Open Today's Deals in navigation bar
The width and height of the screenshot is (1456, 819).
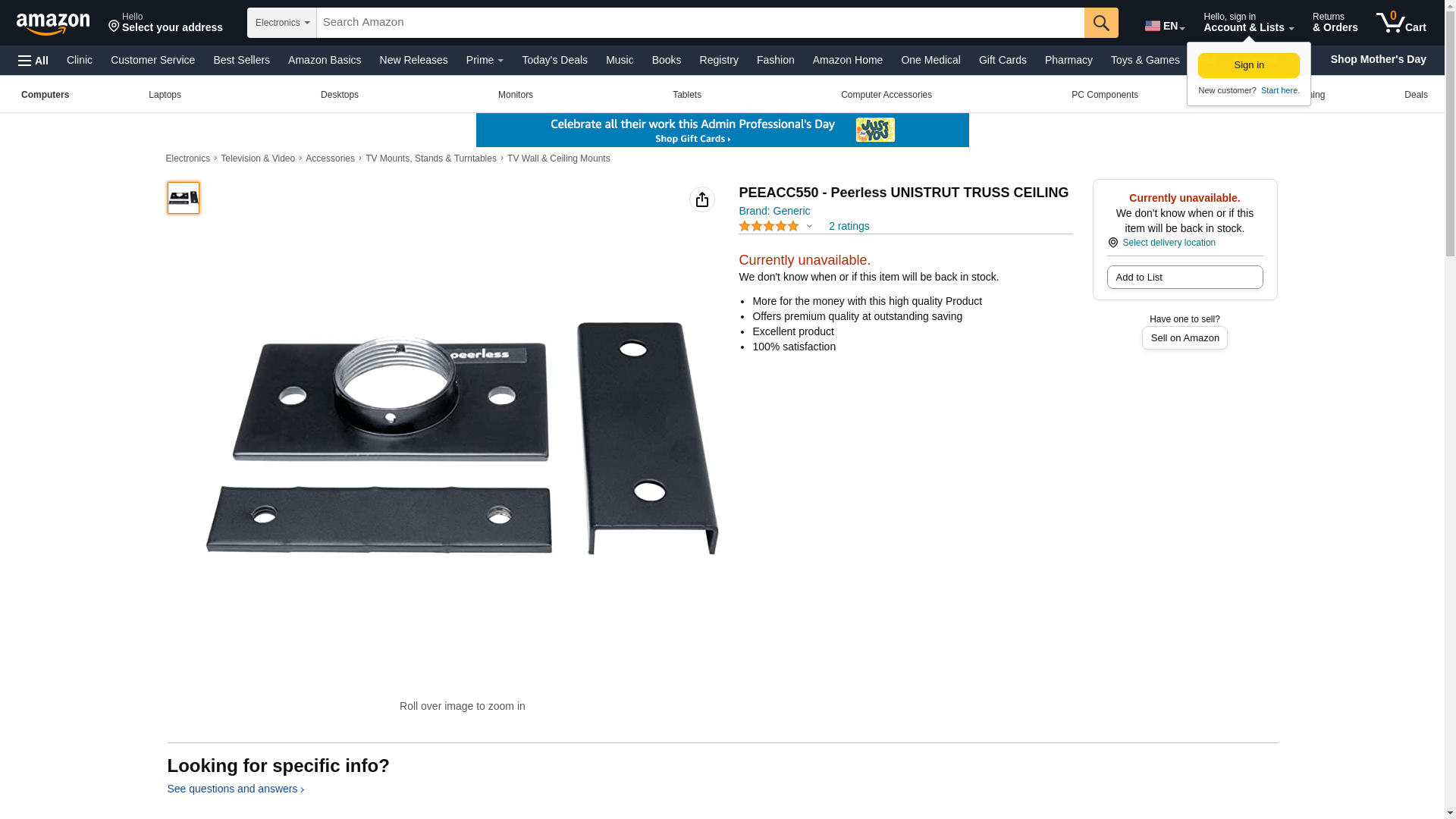(x=554, y=60)
